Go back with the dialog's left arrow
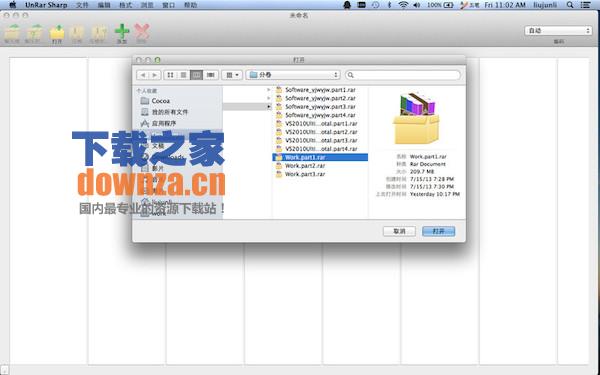Viewport: 600px width, 375px height. (x=143, y=75)
